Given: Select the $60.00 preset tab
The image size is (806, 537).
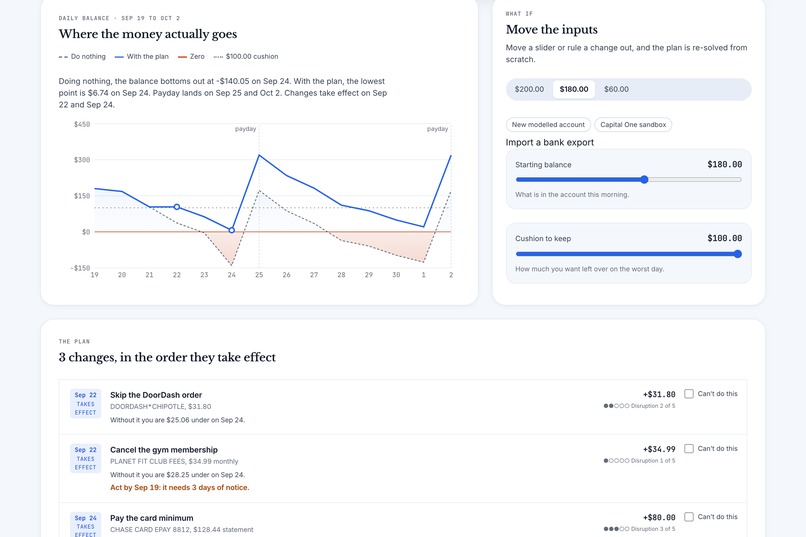Looking at the screenshot, I should (x=616, y=89).
